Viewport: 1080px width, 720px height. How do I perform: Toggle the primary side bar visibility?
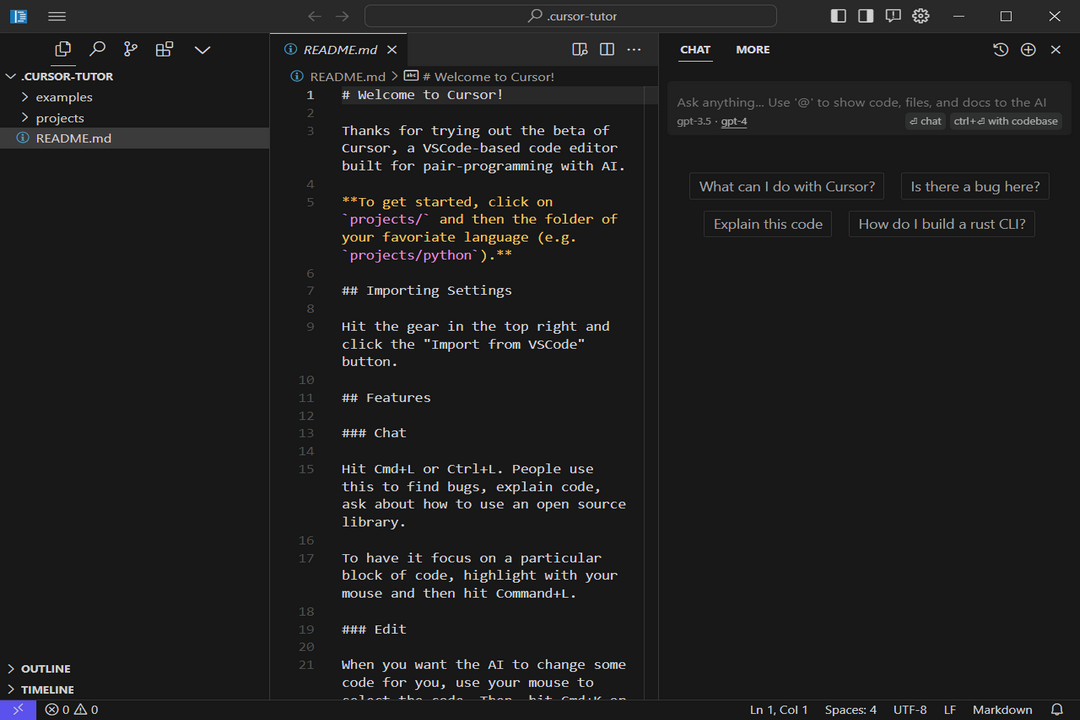click(x=839, y=16)
